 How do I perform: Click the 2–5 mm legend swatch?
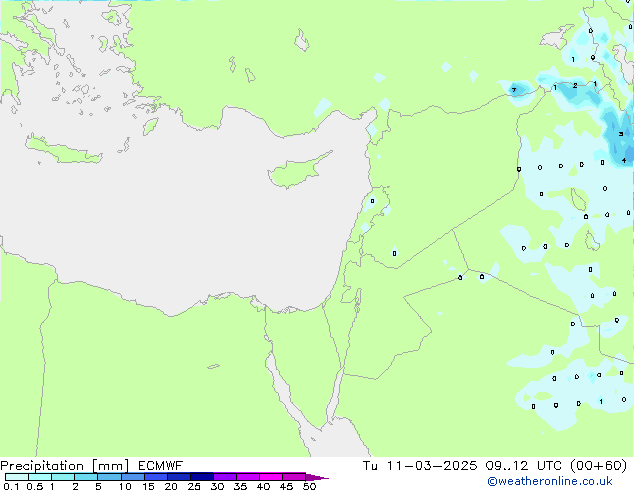click(x=86, y=477)
